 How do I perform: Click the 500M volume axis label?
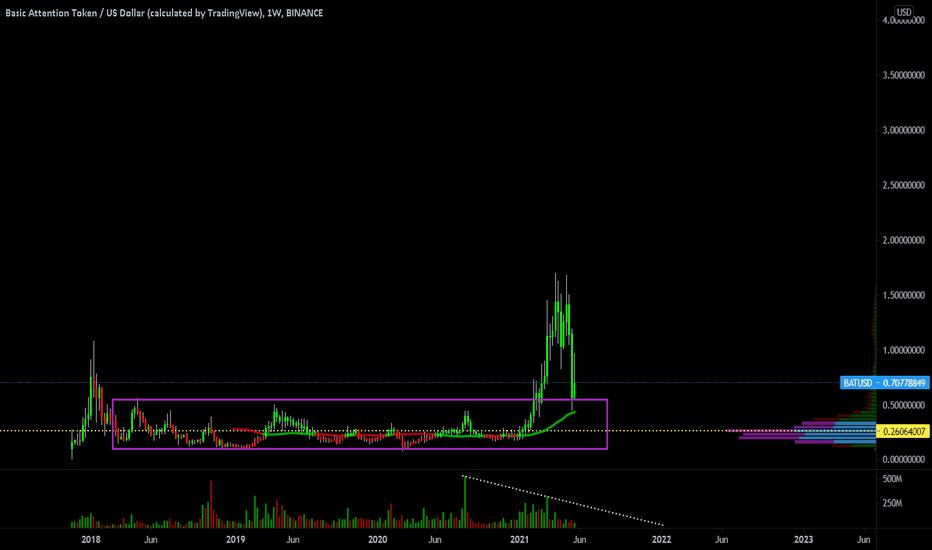892,479
